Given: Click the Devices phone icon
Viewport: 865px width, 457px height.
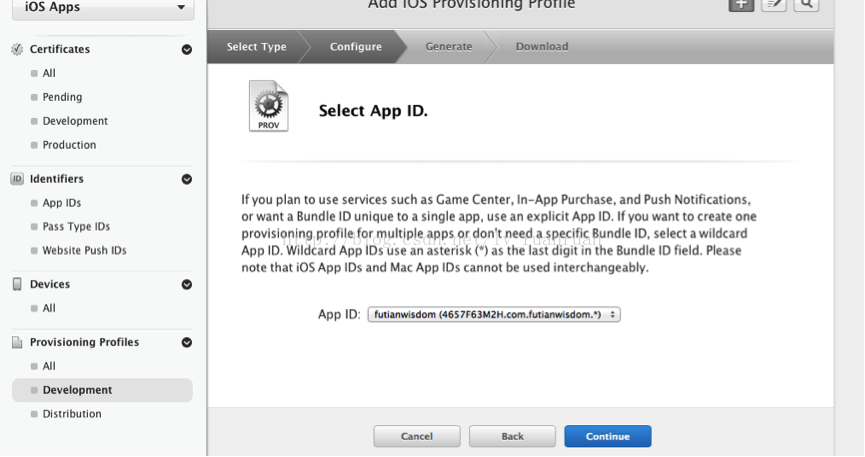Looking at the screenshot, I should (17, 284).
